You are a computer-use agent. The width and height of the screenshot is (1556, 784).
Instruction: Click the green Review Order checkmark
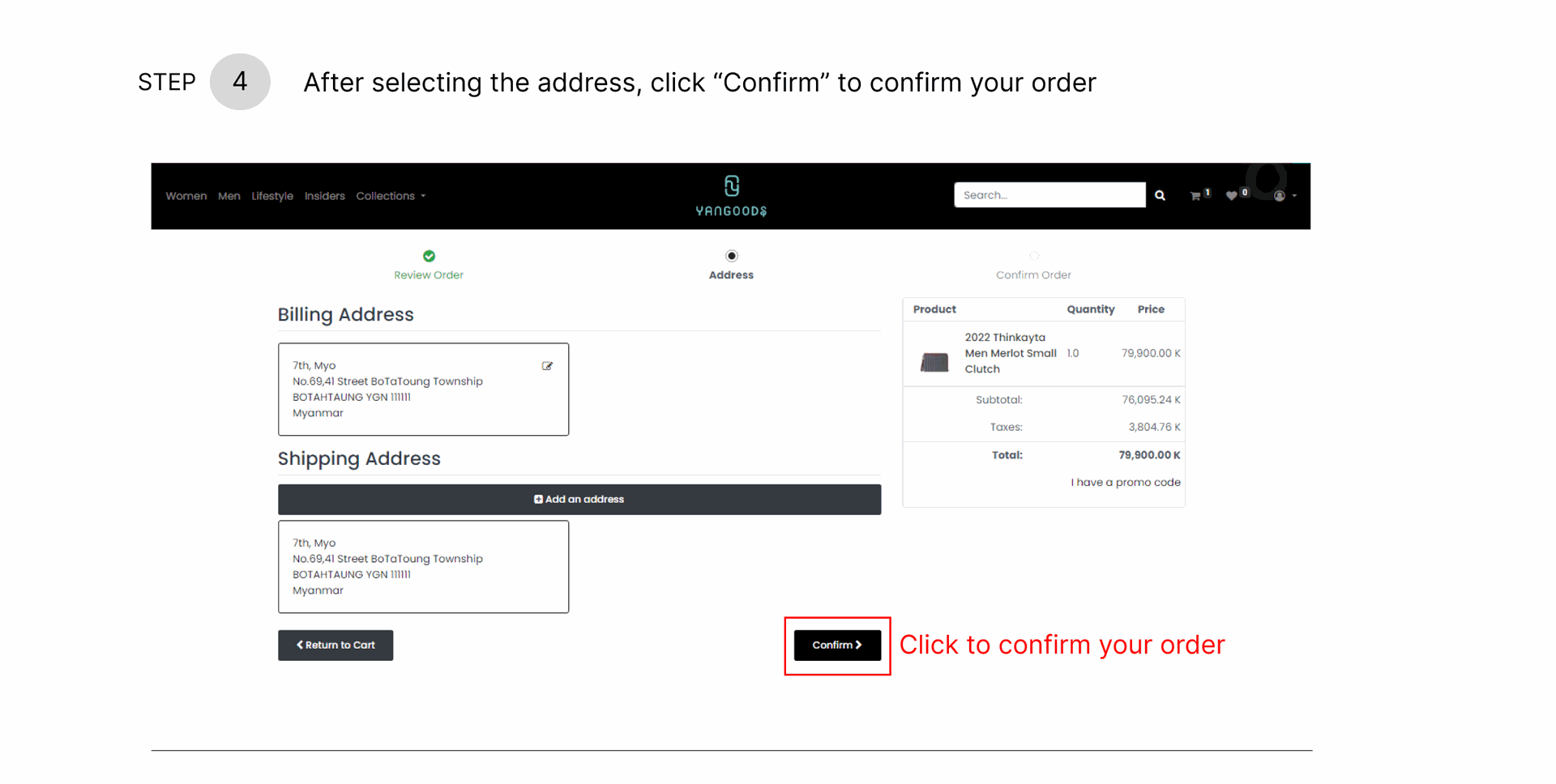pos(429,256)
